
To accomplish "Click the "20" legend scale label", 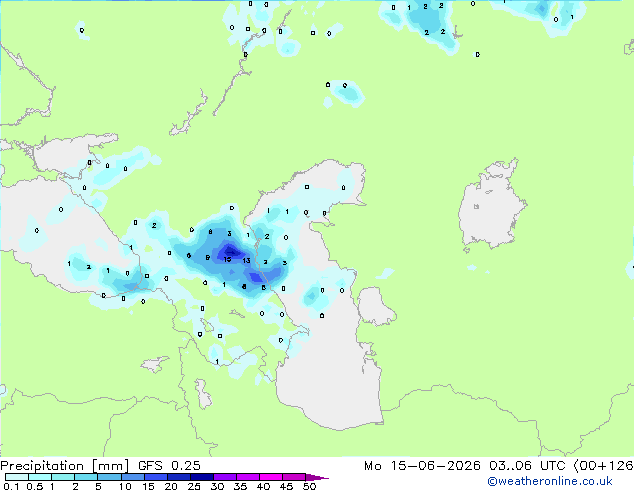I will click(171, 486).
